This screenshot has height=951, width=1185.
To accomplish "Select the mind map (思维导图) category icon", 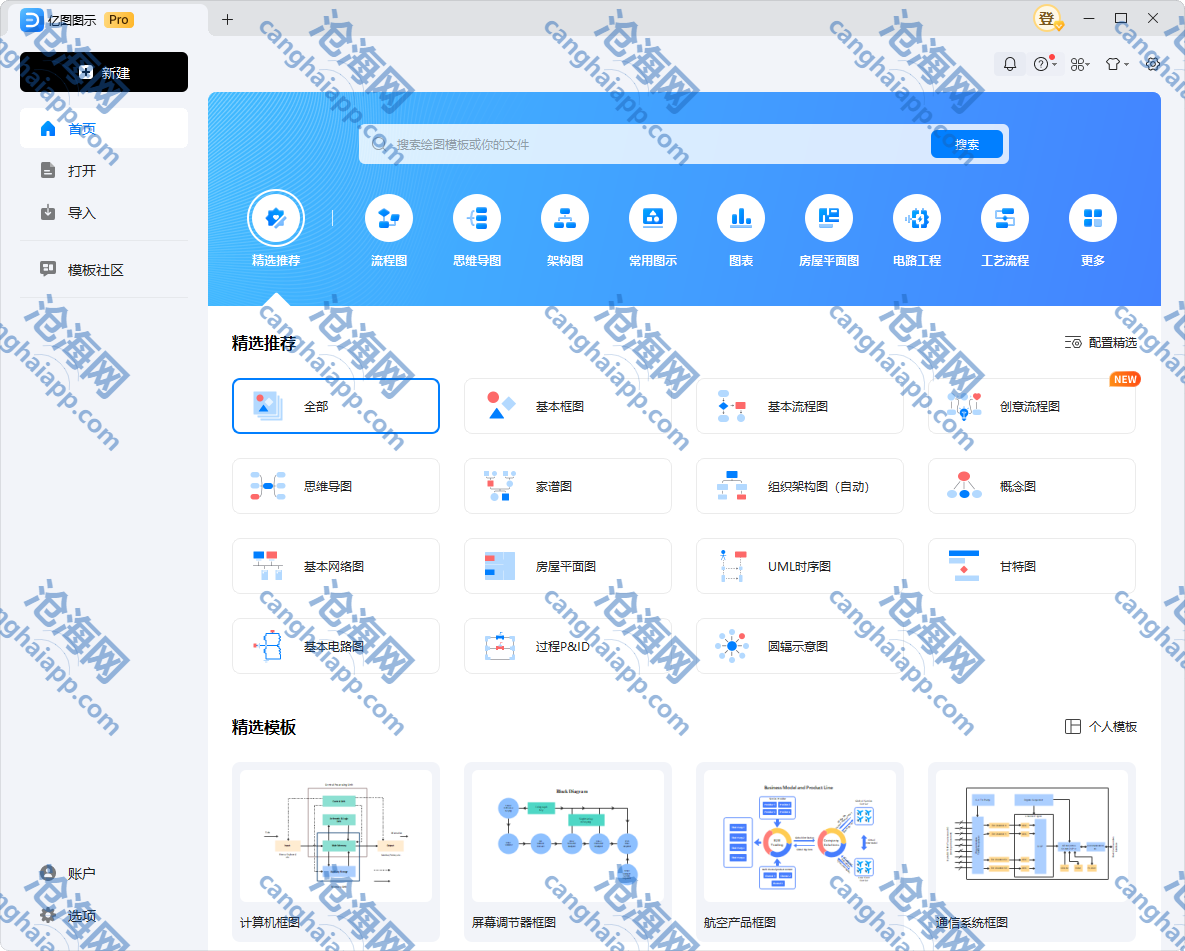I will pyautogui.click(x=477, y=219).
